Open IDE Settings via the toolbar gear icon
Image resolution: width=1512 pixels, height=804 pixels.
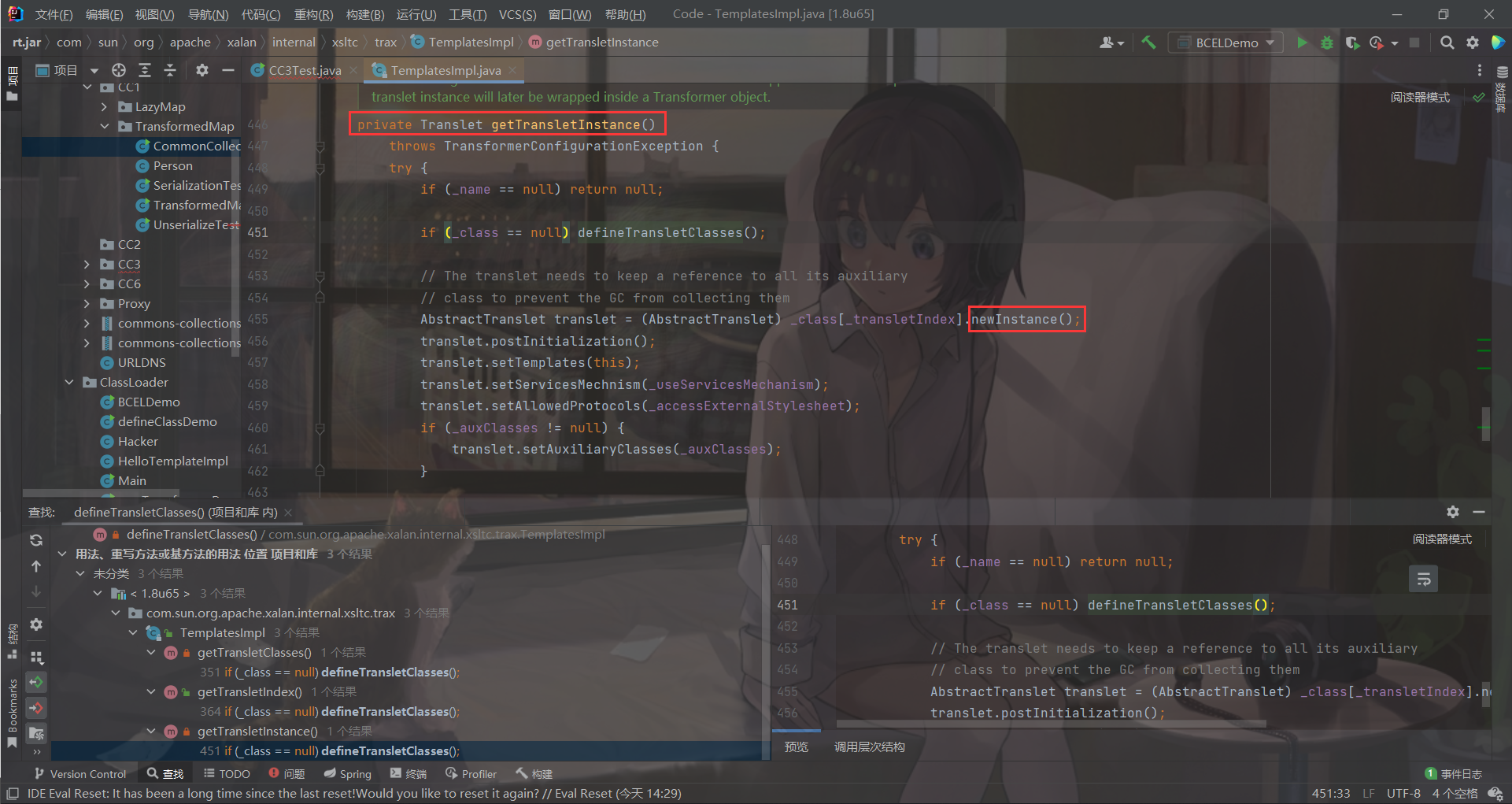(1473, 43)
